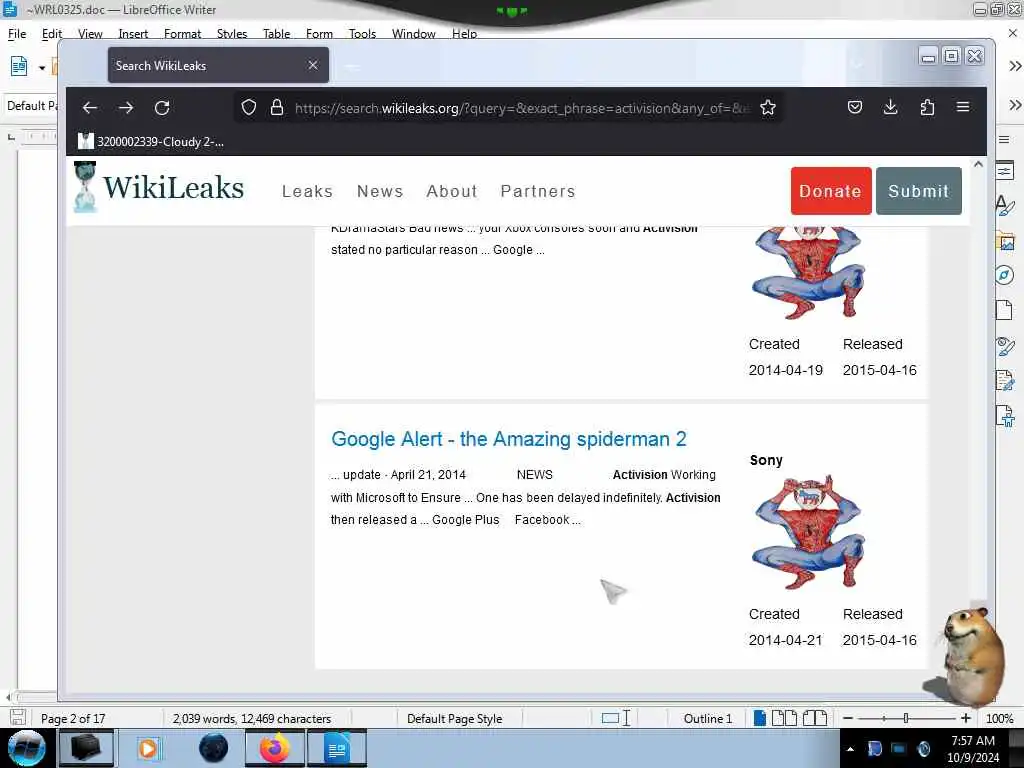This screenshot has height=768, width=1024.
Task: Reload the WikiLeaks search page
Action: 162,108
